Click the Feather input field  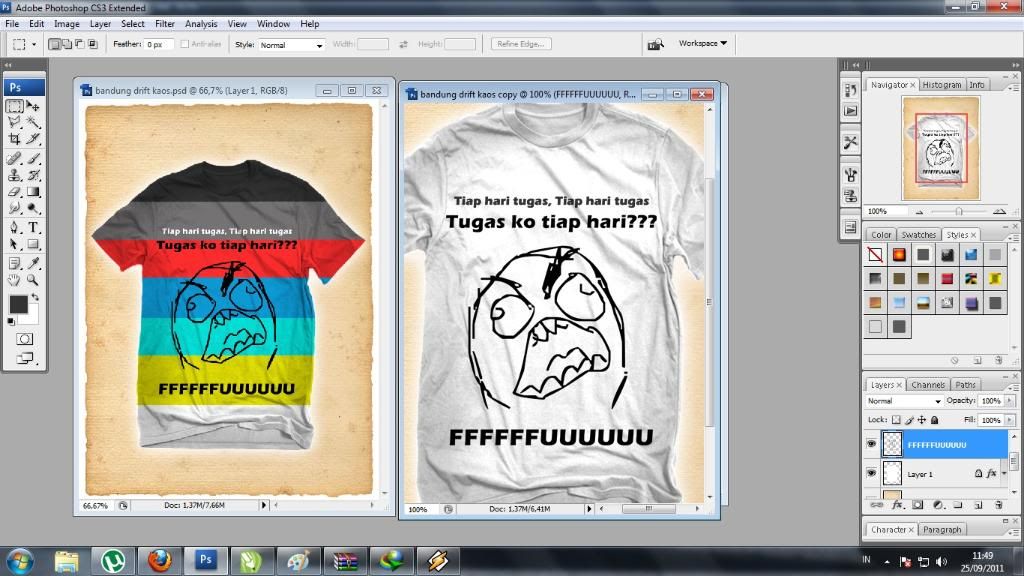(x=159, y=44)
